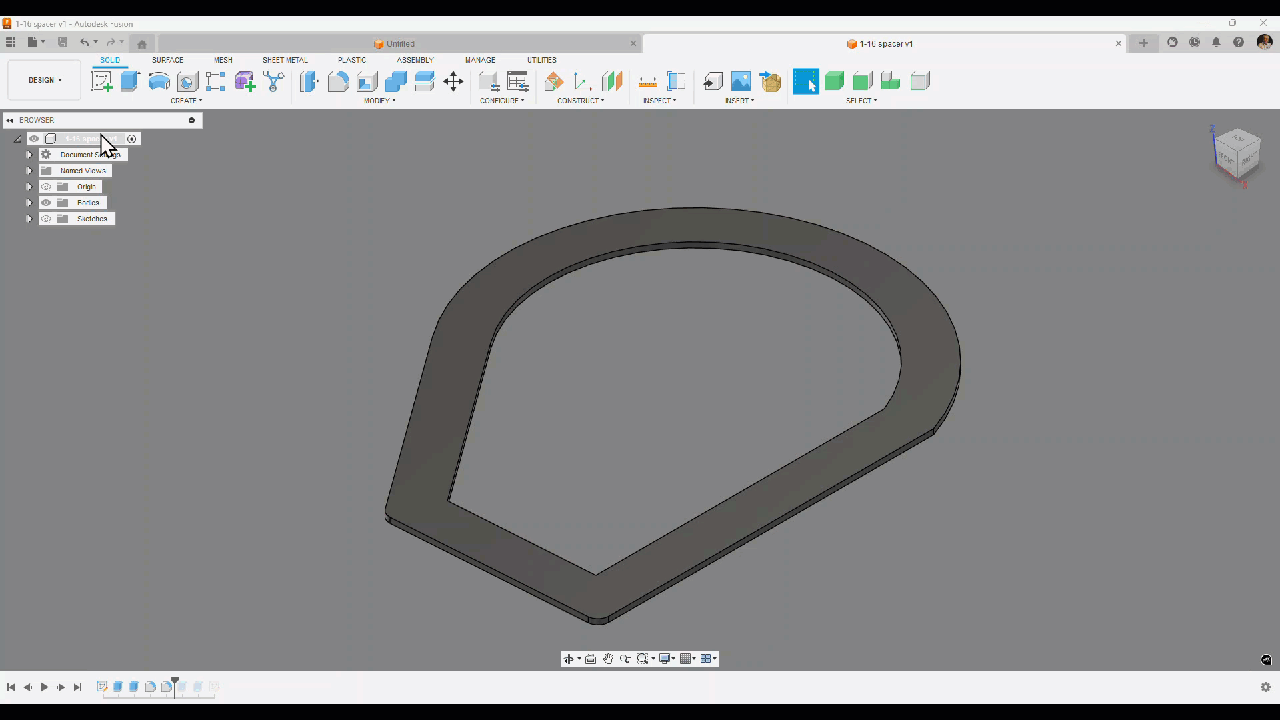1280x720 pixels.
Task: Open the timeline settings gear
Action: point(1265,687)
